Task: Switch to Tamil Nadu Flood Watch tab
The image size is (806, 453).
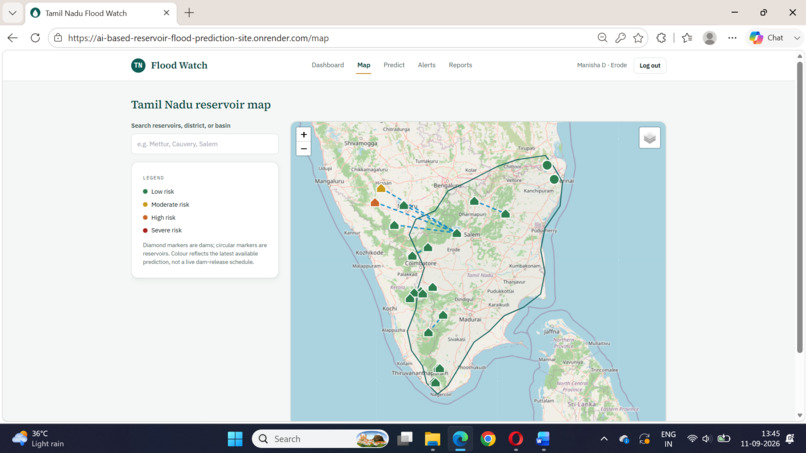Action: pos(101,13)
